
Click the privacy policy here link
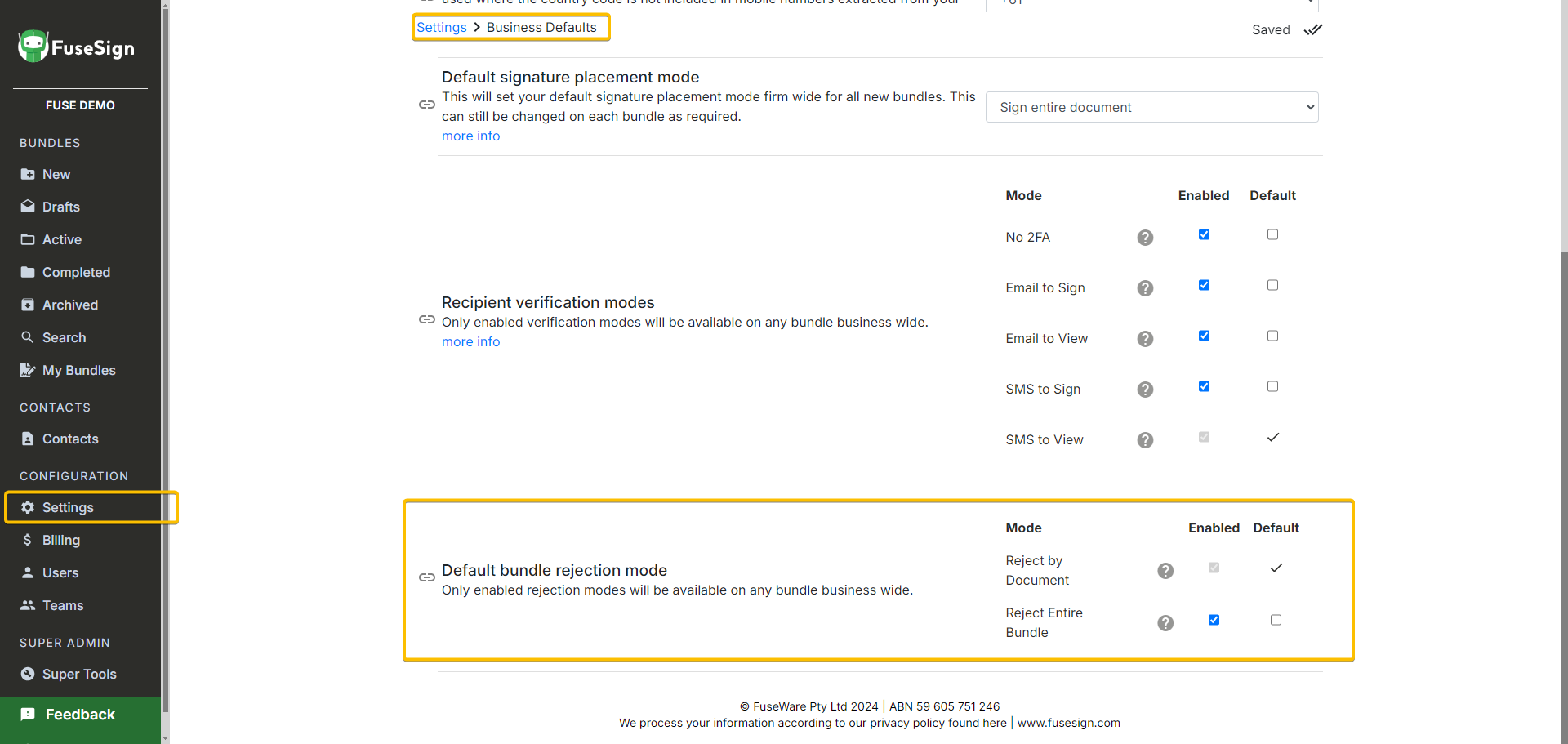point(994,723)
